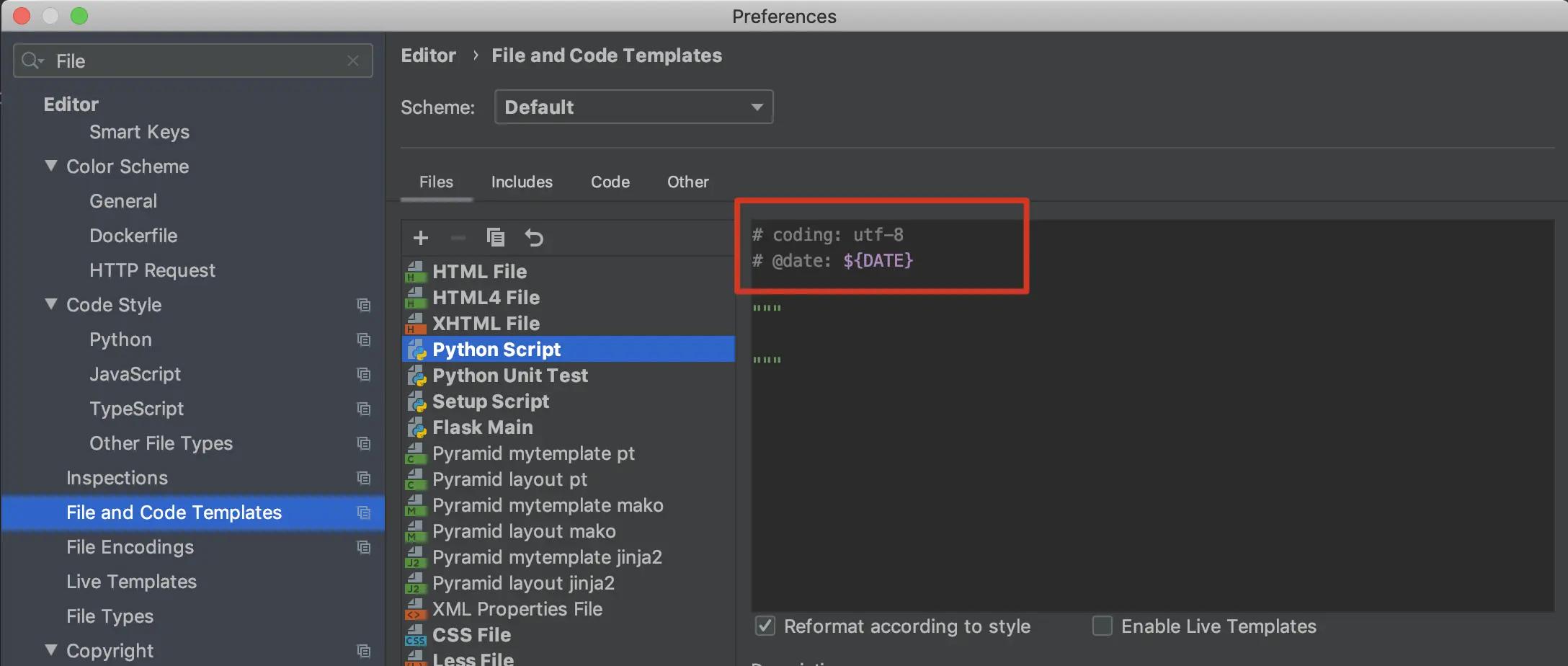Open the Other tab
Screen dimensions: 1568x666
click(687, 182)
